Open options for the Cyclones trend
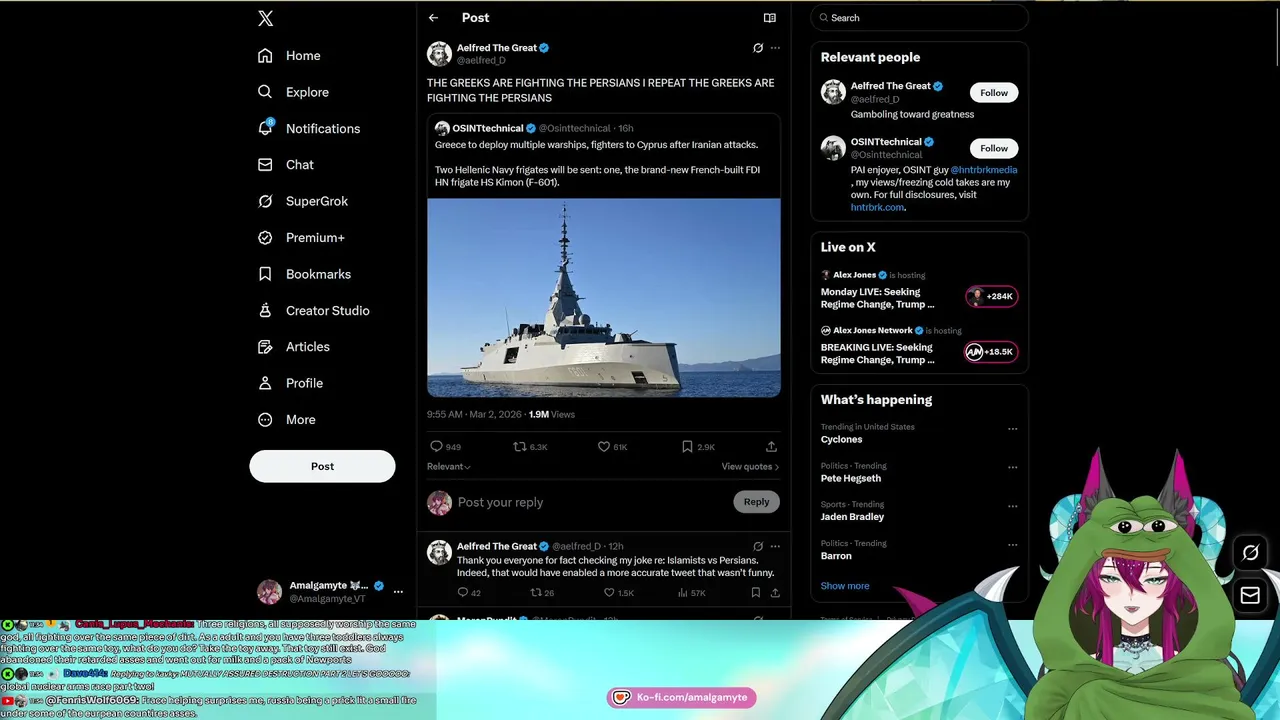Viewport: 1280px width, 720px height. (x=1012, y=429)
